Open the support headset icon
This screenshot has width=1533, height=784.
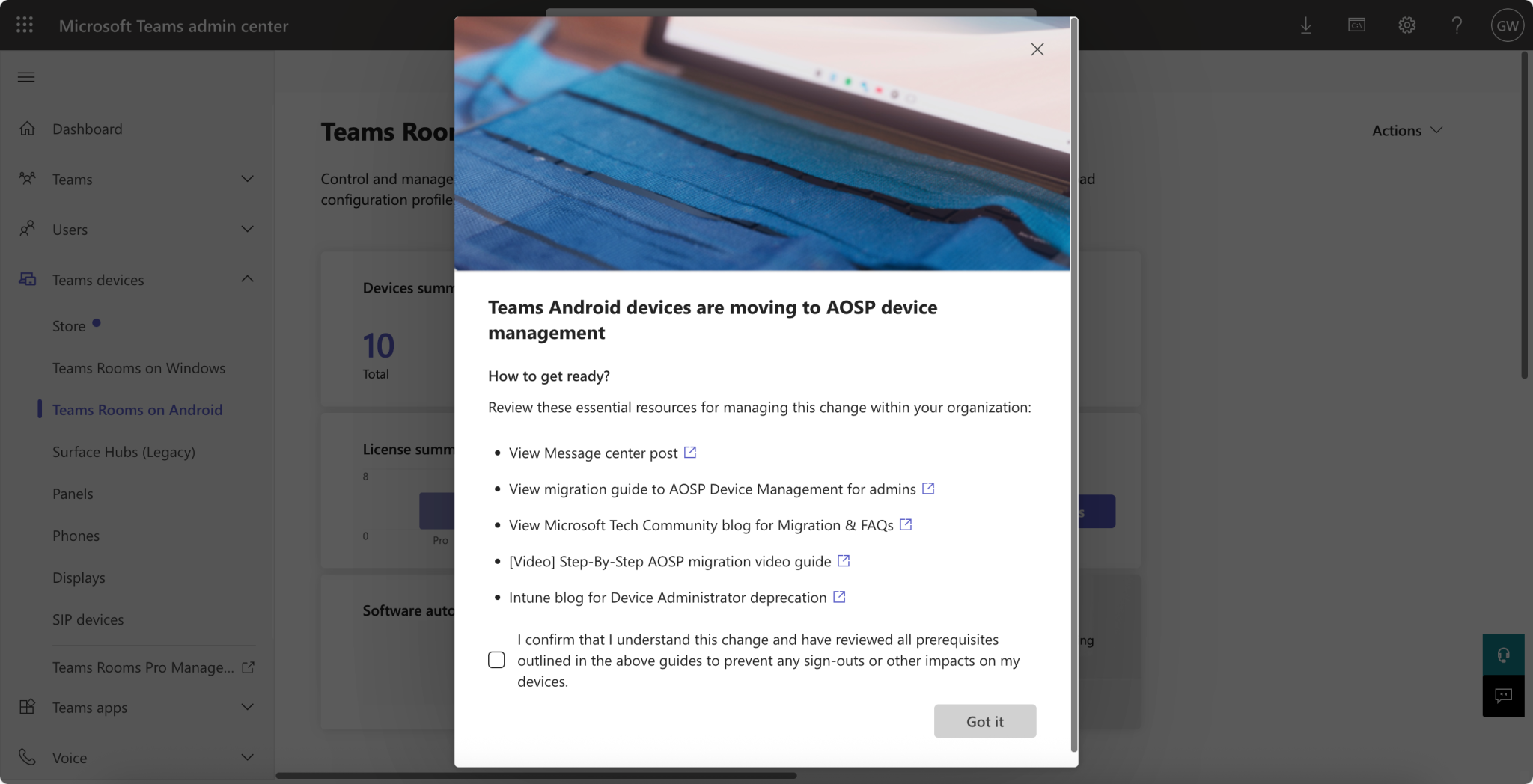click(x=1505, y=655)
